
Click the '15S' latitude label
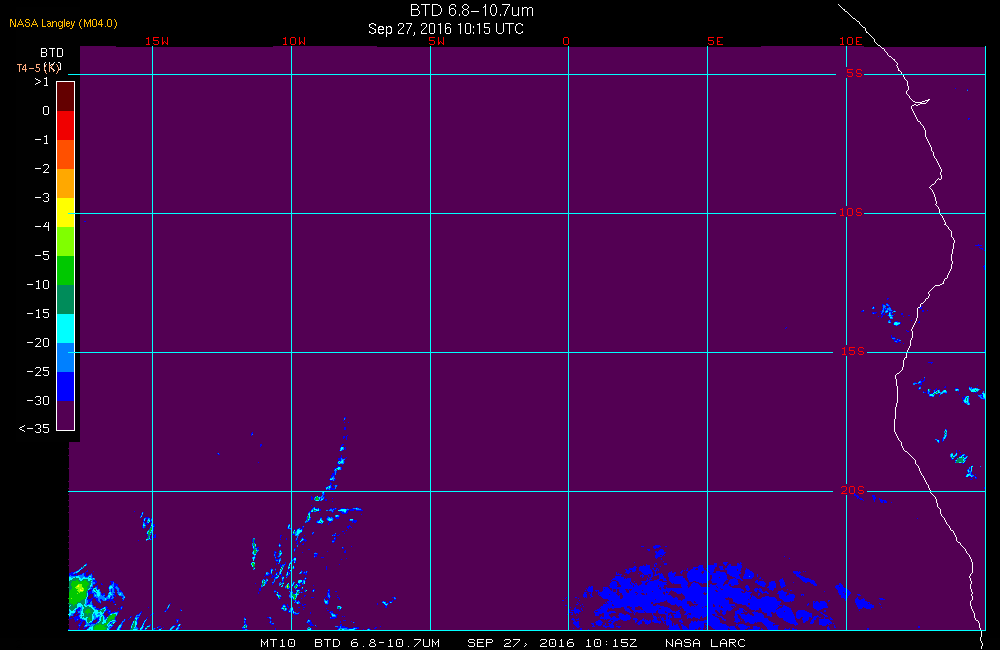853,351
